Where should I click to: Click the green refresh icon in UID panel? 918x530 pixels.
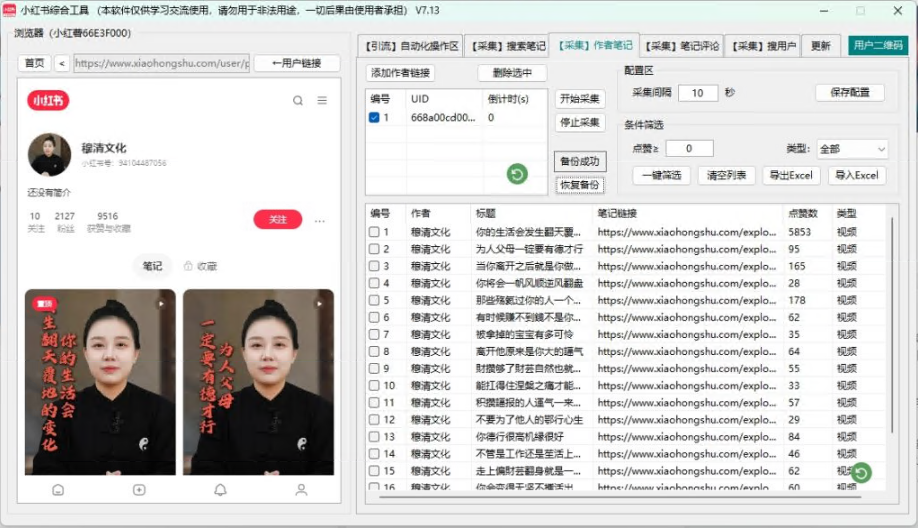coord(517,174)
